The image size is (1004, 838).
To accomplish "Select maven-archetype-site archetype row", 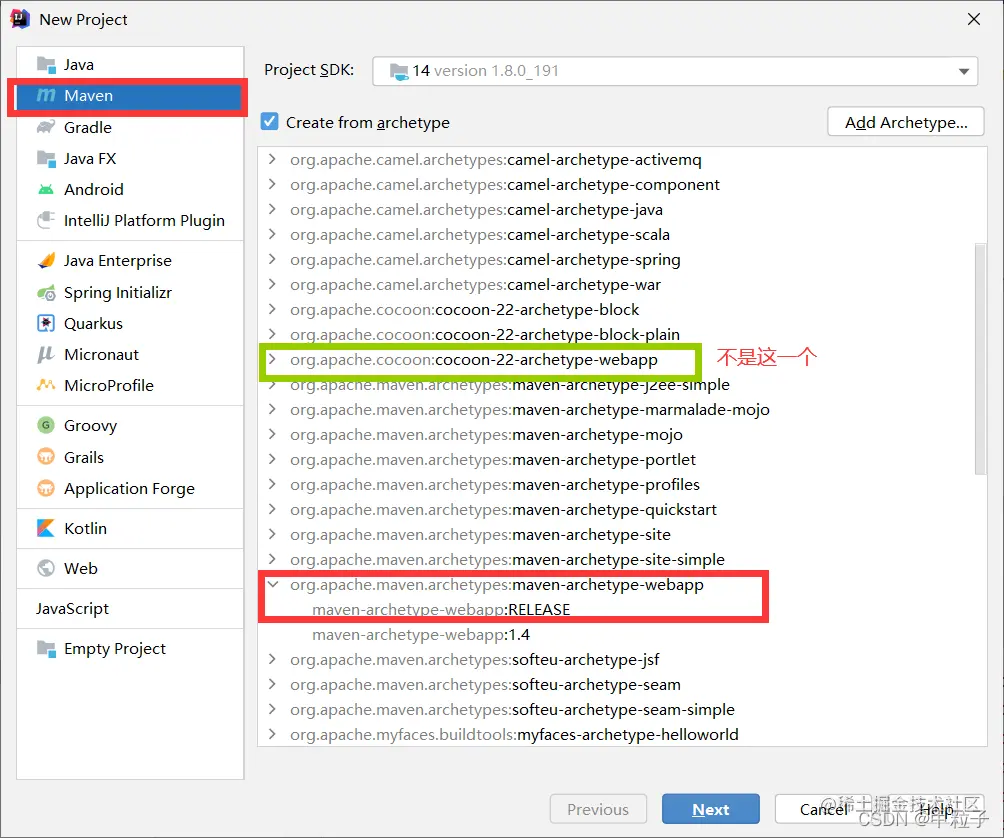I will (x=480, y=535).
